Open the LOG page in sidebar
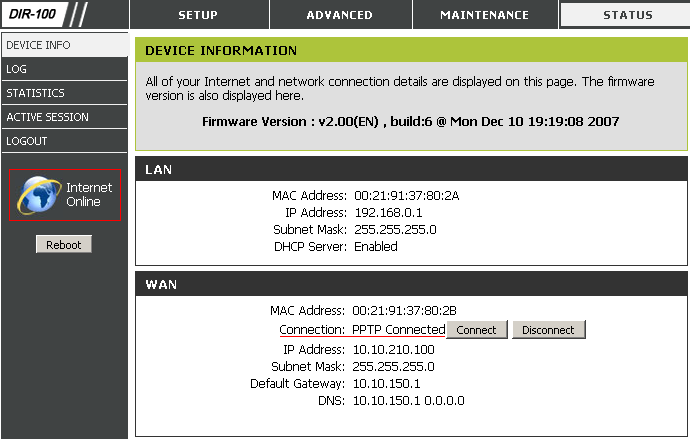690x439 pixels. (65, 69)
